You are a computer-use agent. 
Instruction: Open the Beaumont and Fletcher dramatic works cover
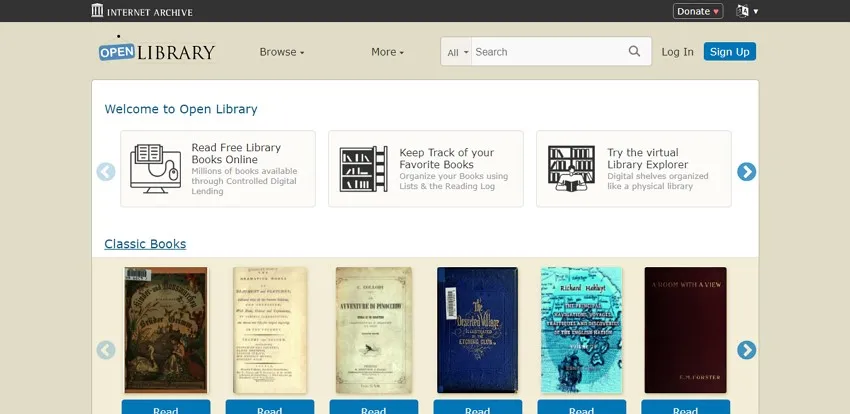(x=269, y=330)
